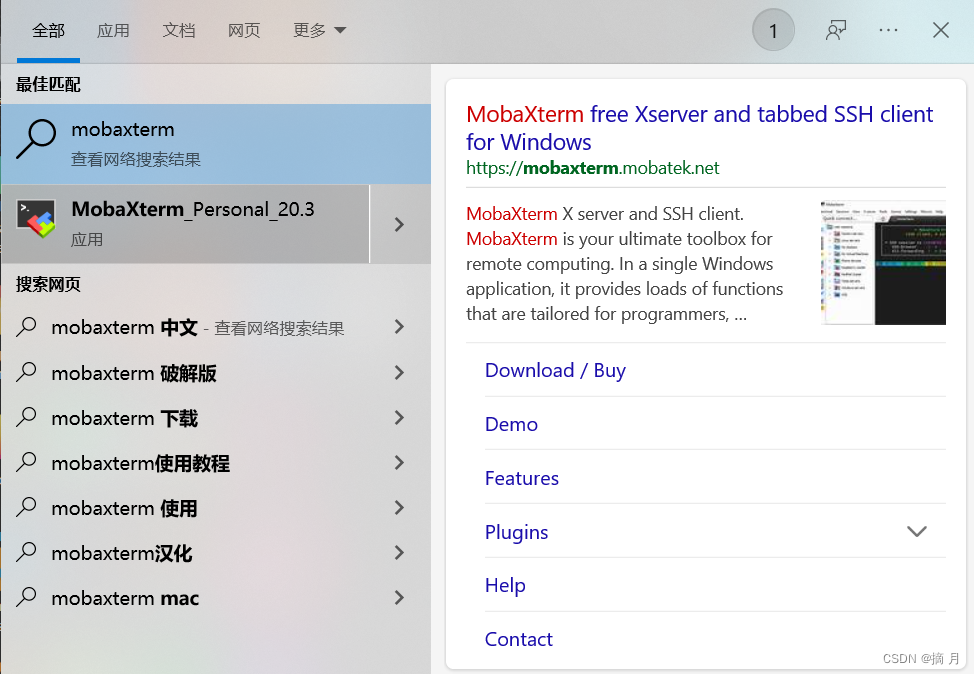The height and width of the screenshot is (674, 974).
Task: Expand the mobaxterm汉化 suggestion arrow
Action: click(x=399, y=553)
